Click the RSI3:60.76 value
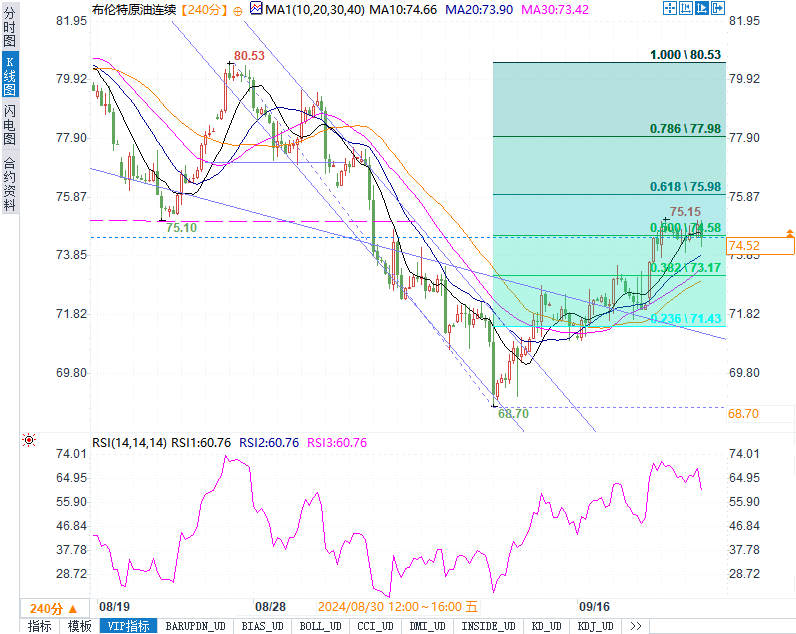Viewport: 796px width, 634px height. [x=337, y=443]
